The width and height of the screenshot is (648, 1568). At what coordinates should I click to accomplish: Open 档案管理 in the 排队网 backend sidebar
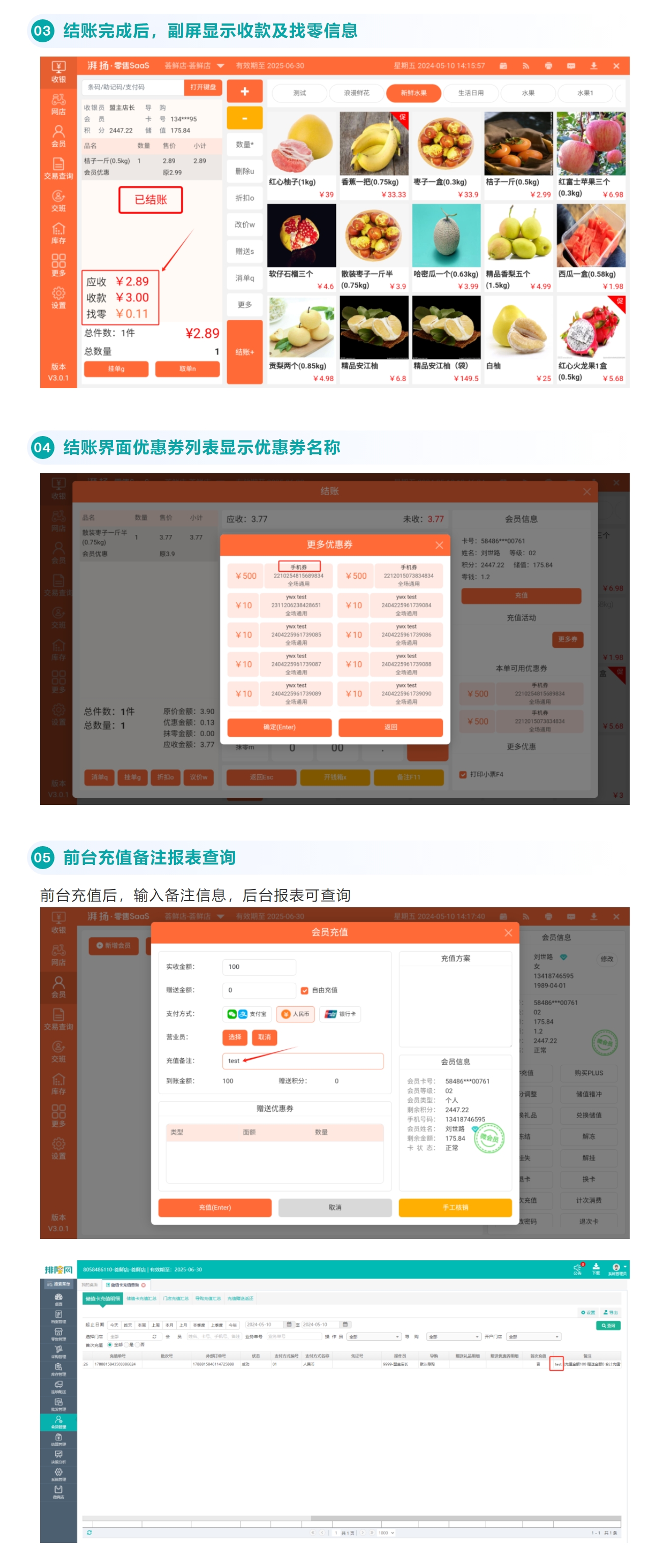[x=59, y=1317]
